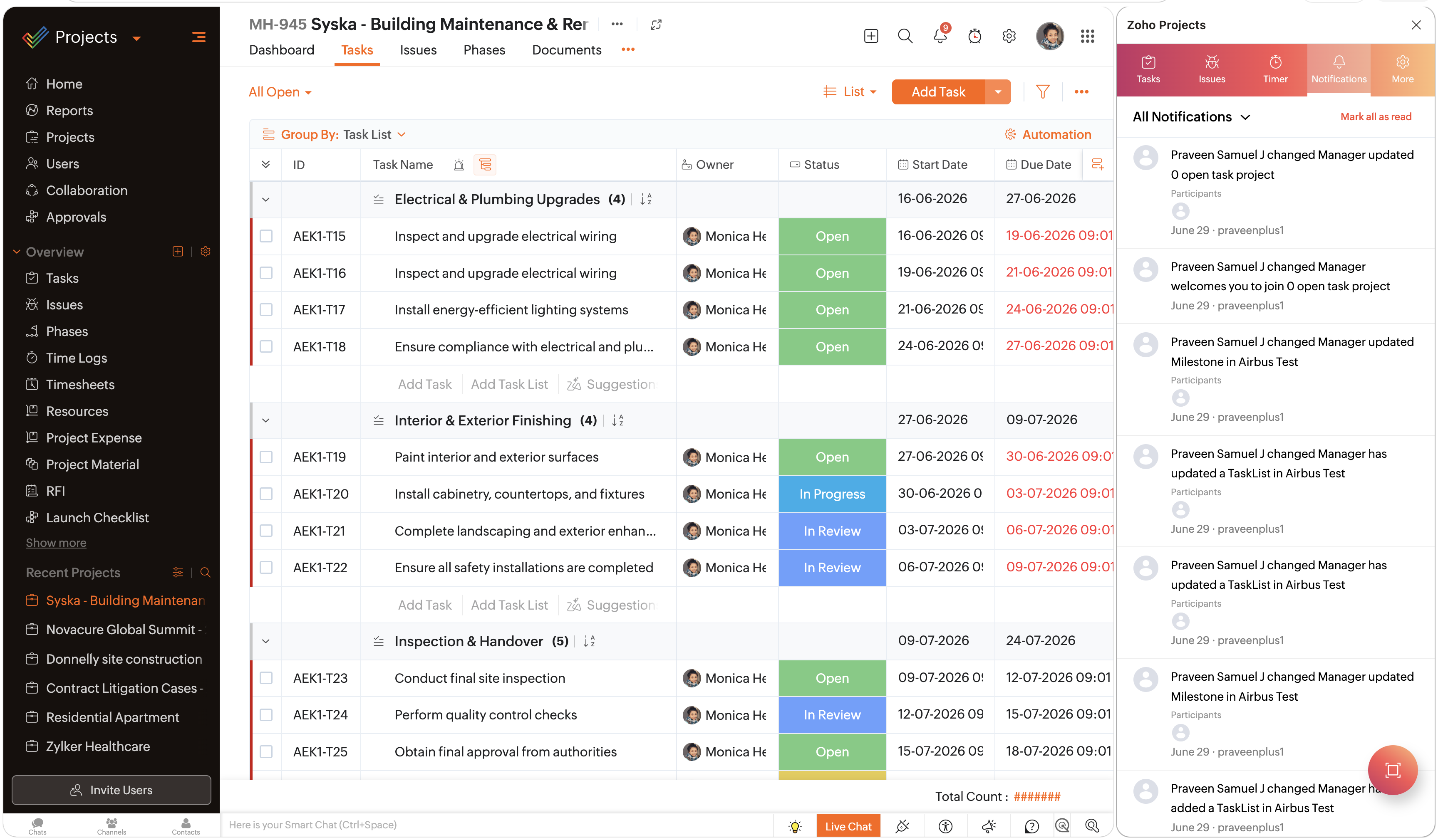Open the quick add plus icon in header

pyautogui.click(x=871, y=37)
